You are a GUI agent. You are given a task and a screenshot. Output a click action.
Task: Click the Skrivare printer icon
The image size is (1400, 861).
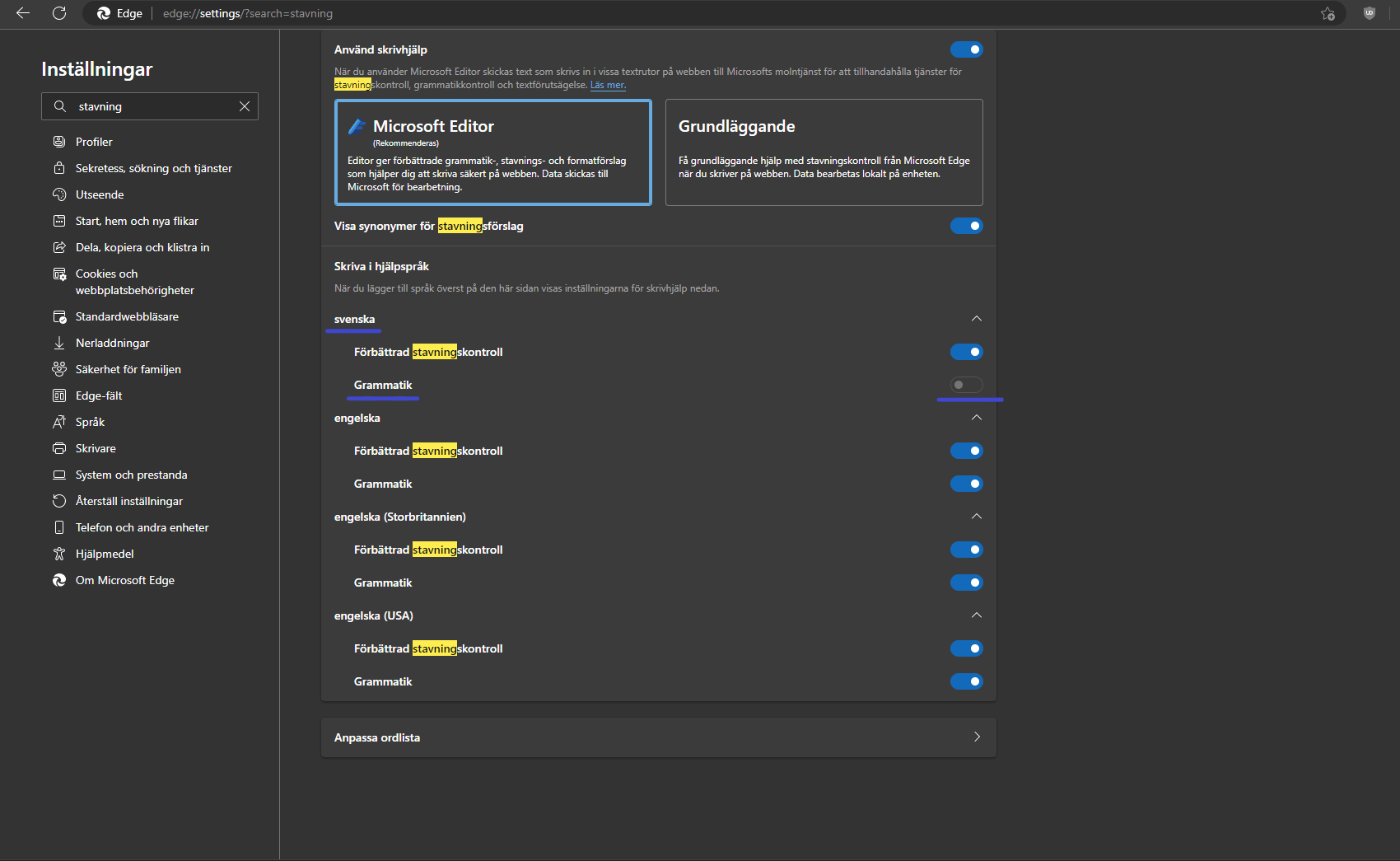click(59, 448)
